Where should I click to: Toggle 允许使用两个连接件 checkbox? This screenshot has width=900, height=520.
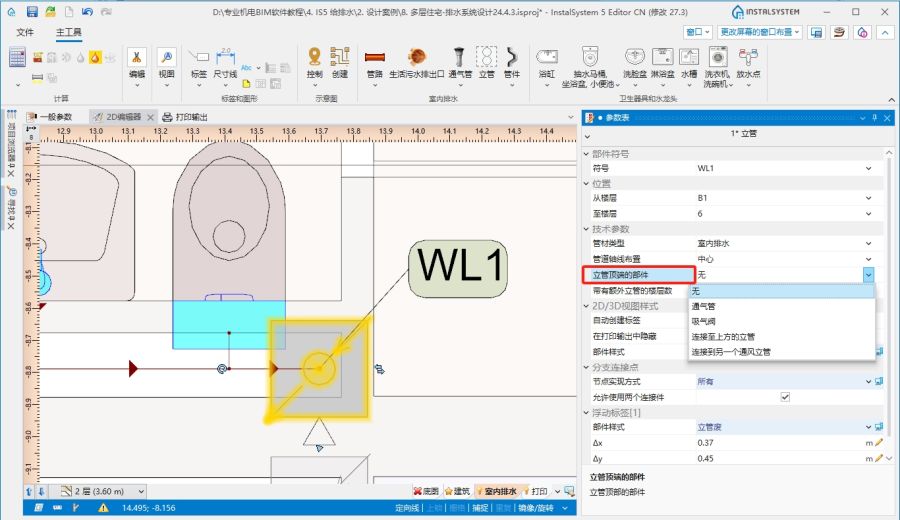coord(785,397)
